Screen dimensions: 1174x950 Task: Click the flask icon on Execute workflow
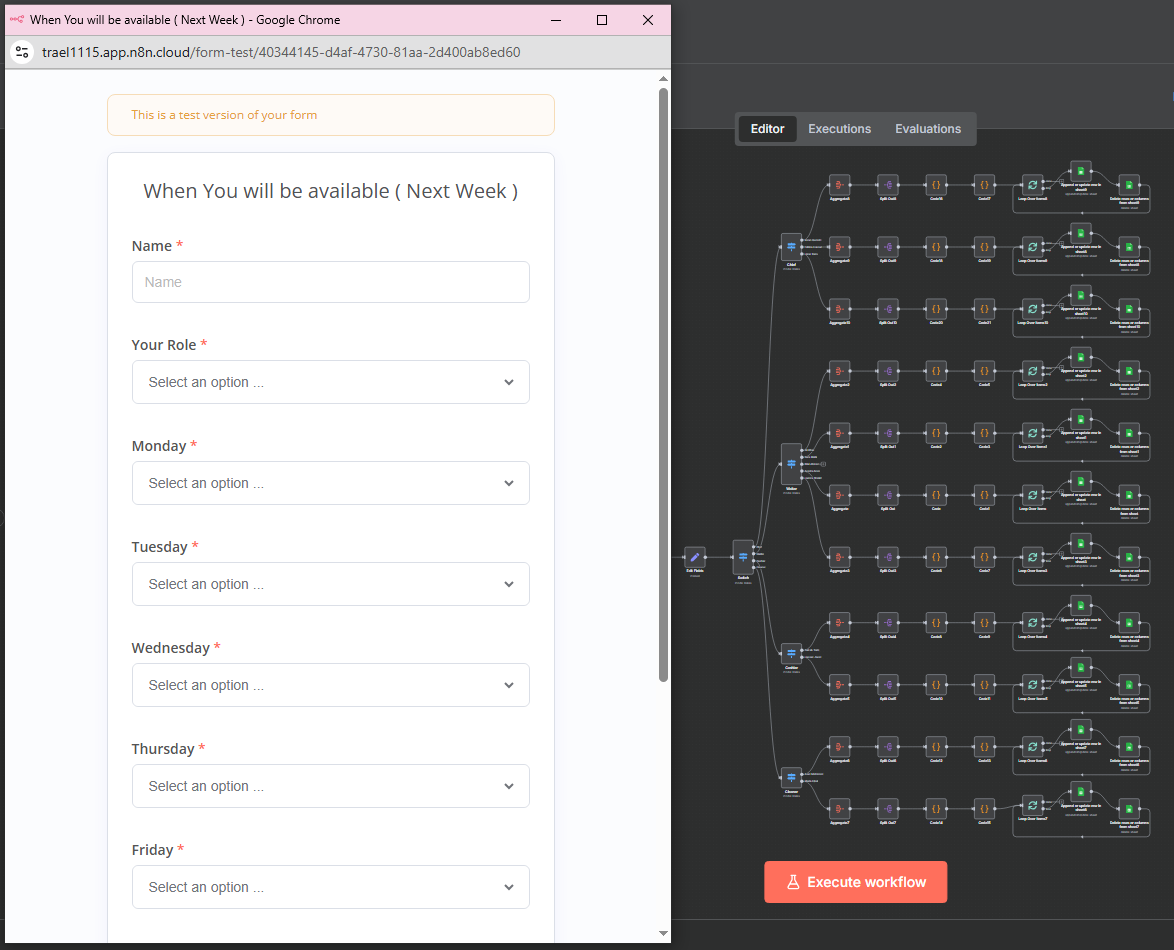click(x=793, y=882)
